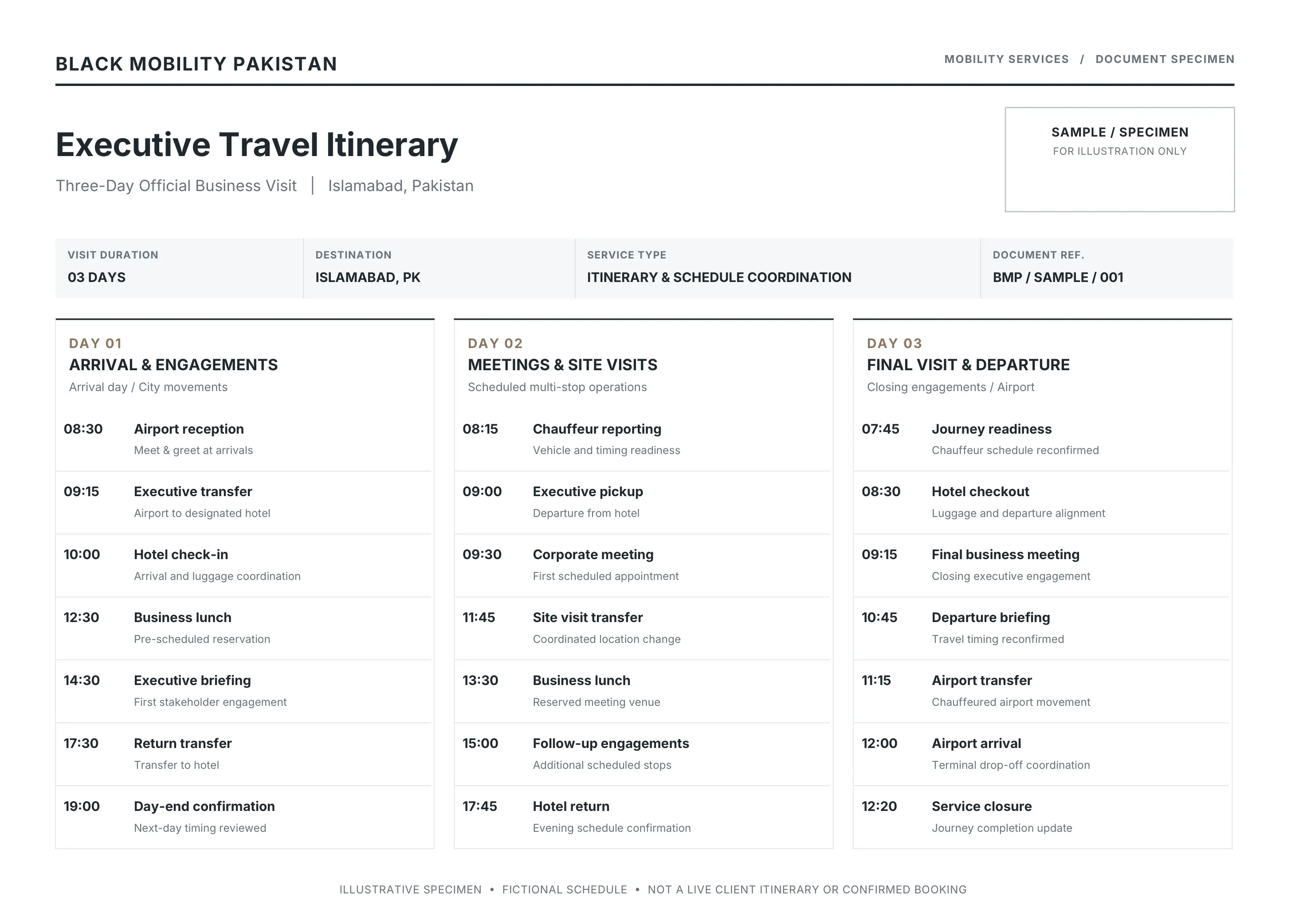Click the 03 DAYS visit duration value
Viewport: 1307px width, 924px height.
click(x=97, y=277)
